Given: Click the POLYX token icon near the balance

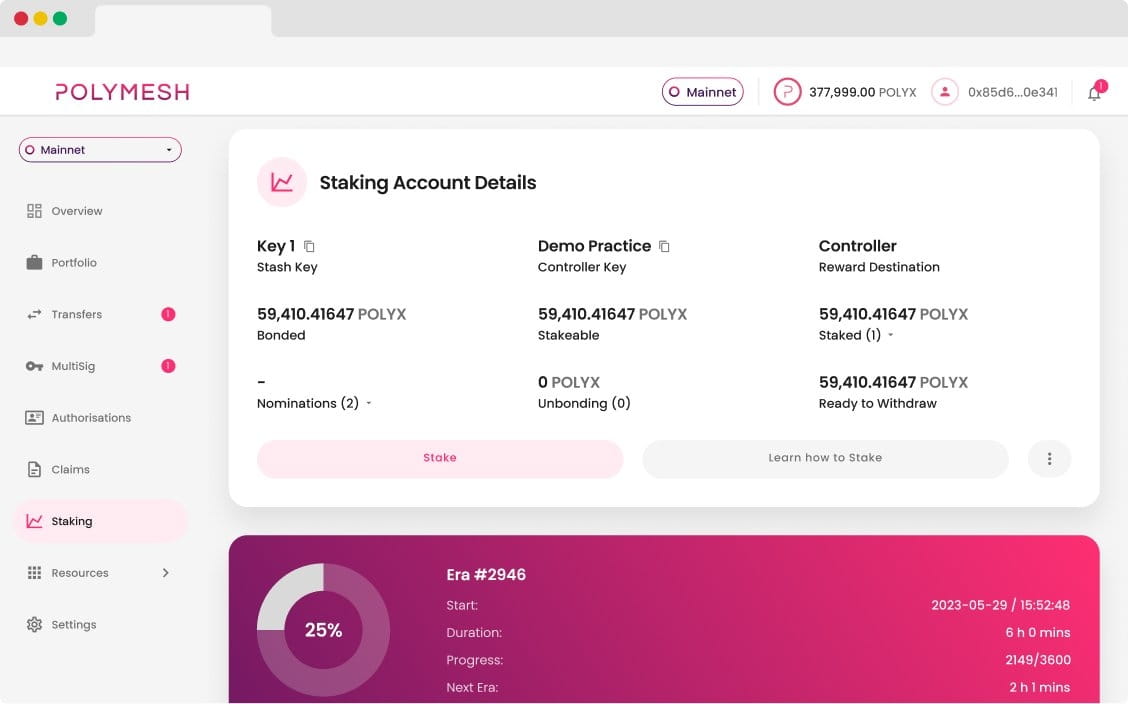Looking at the screenshot, I should pyautogui.click(x=787, y=91).
